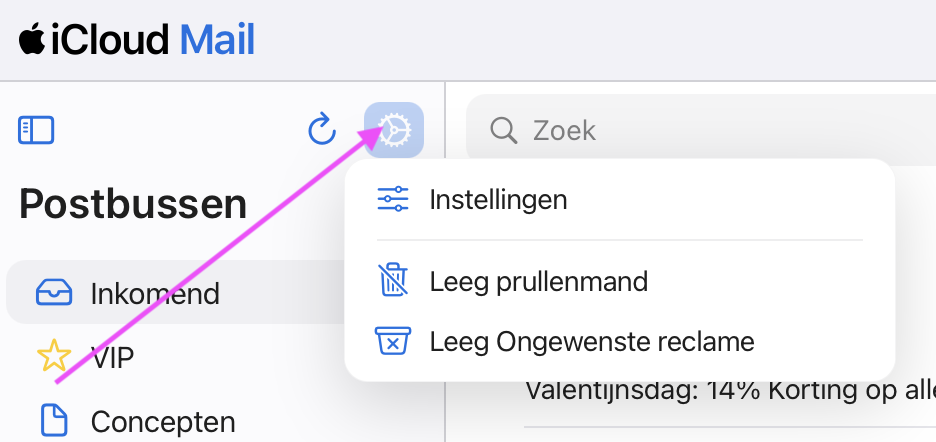This screenshot has height=442, width=936.
Task: Go to the Concepten mailbox
Action: coord(163,421)
